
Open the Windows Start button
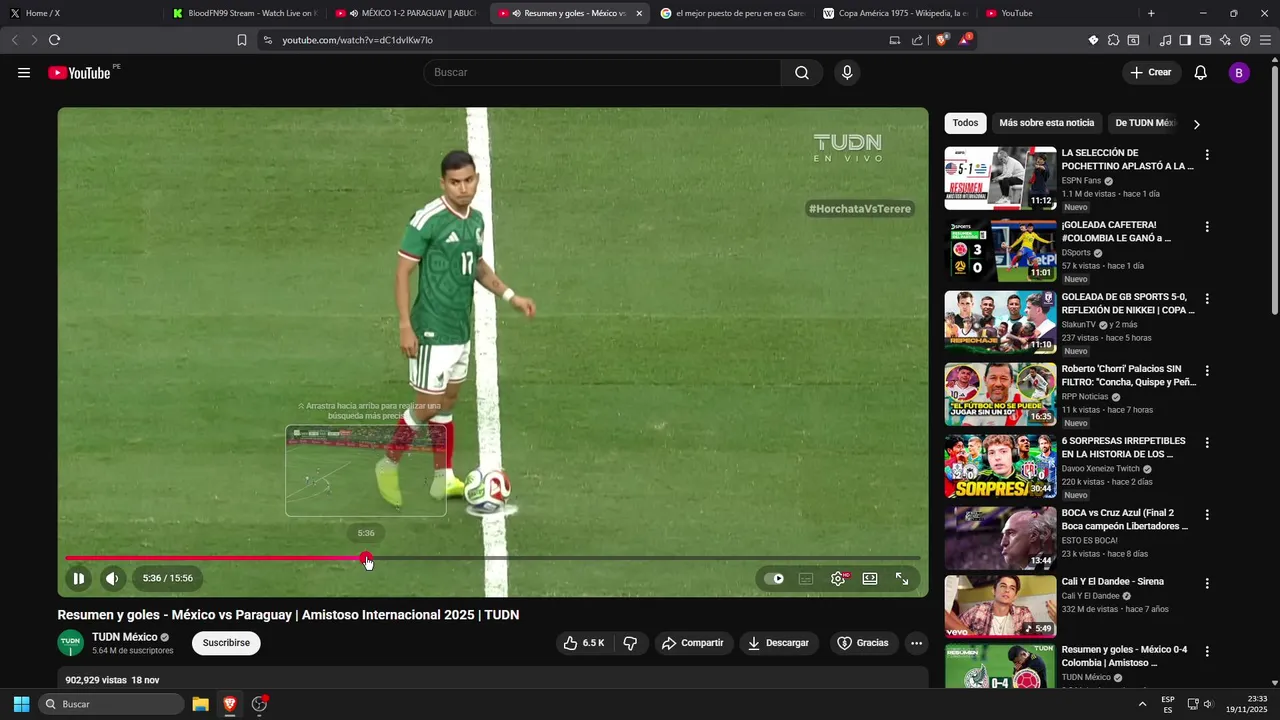click(21, 704)
